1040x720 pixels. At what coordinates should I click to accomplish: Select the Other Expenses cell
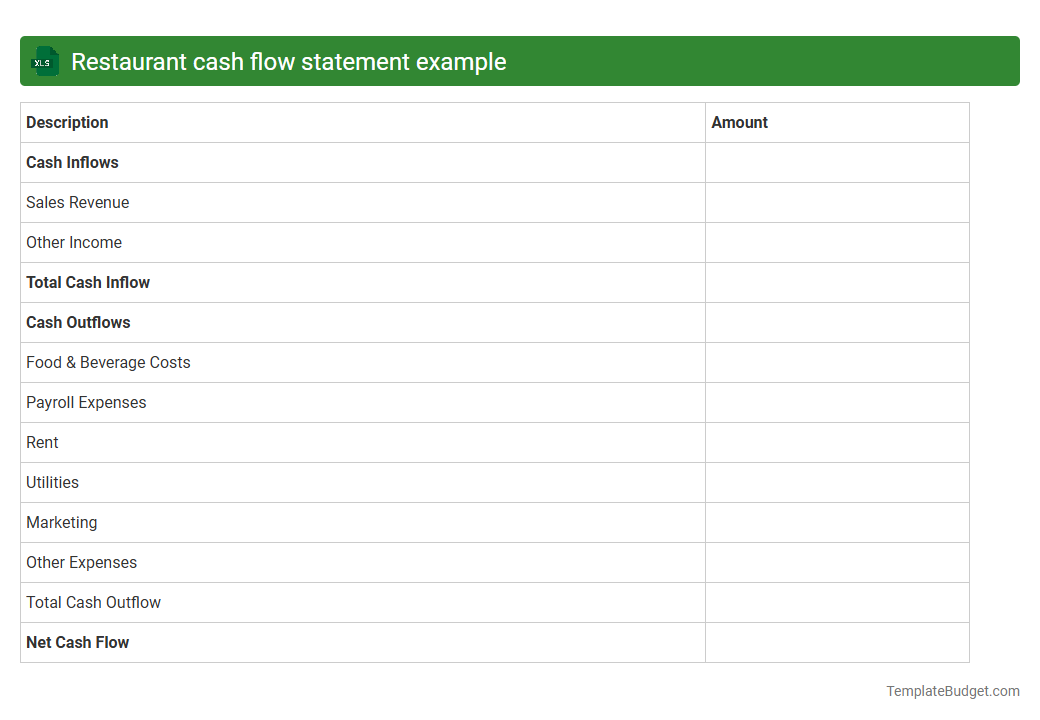pyautogui.click(x=81, y=562)
